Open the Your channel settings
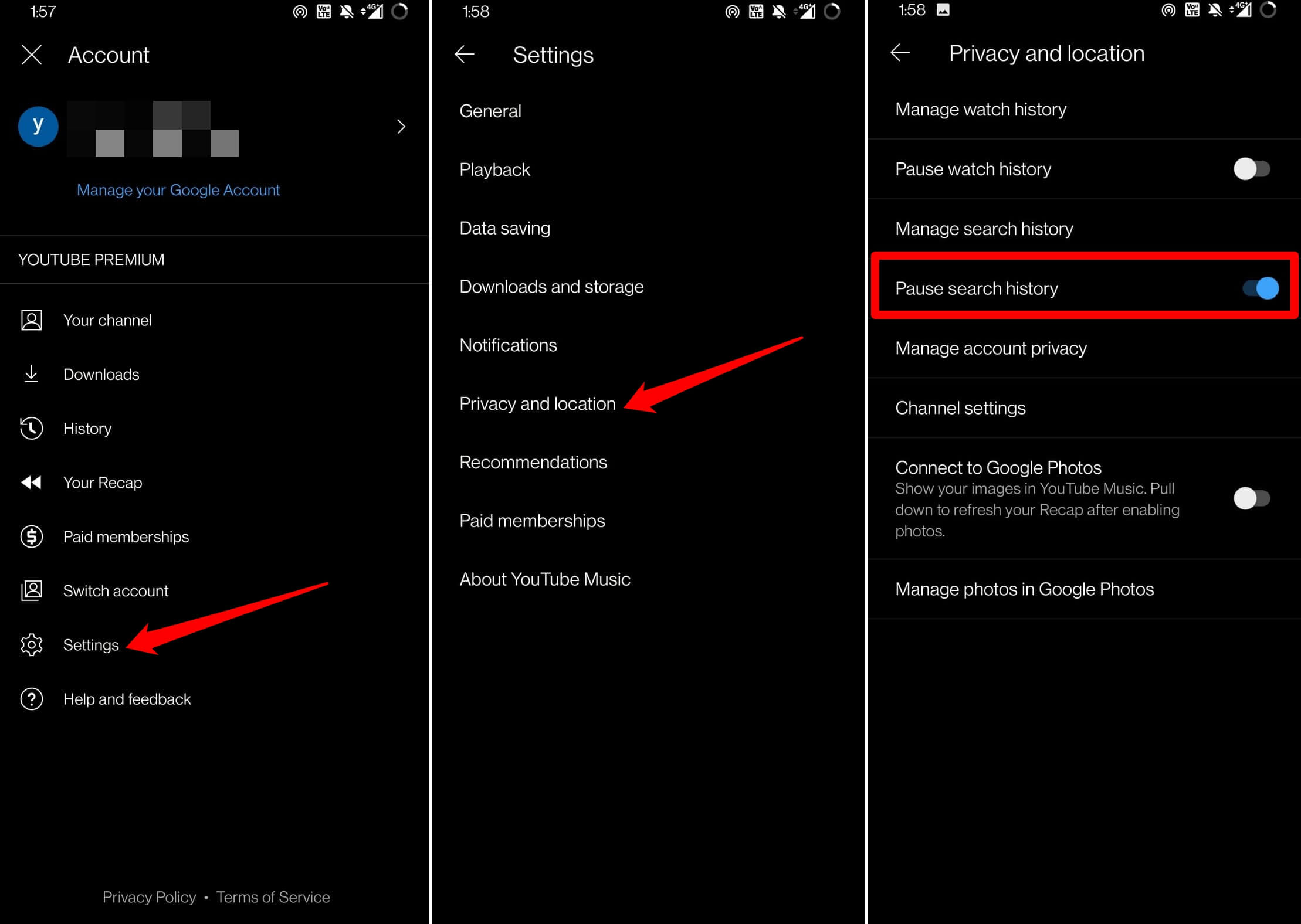1301x924 pixels. click(x=106, y=320)
